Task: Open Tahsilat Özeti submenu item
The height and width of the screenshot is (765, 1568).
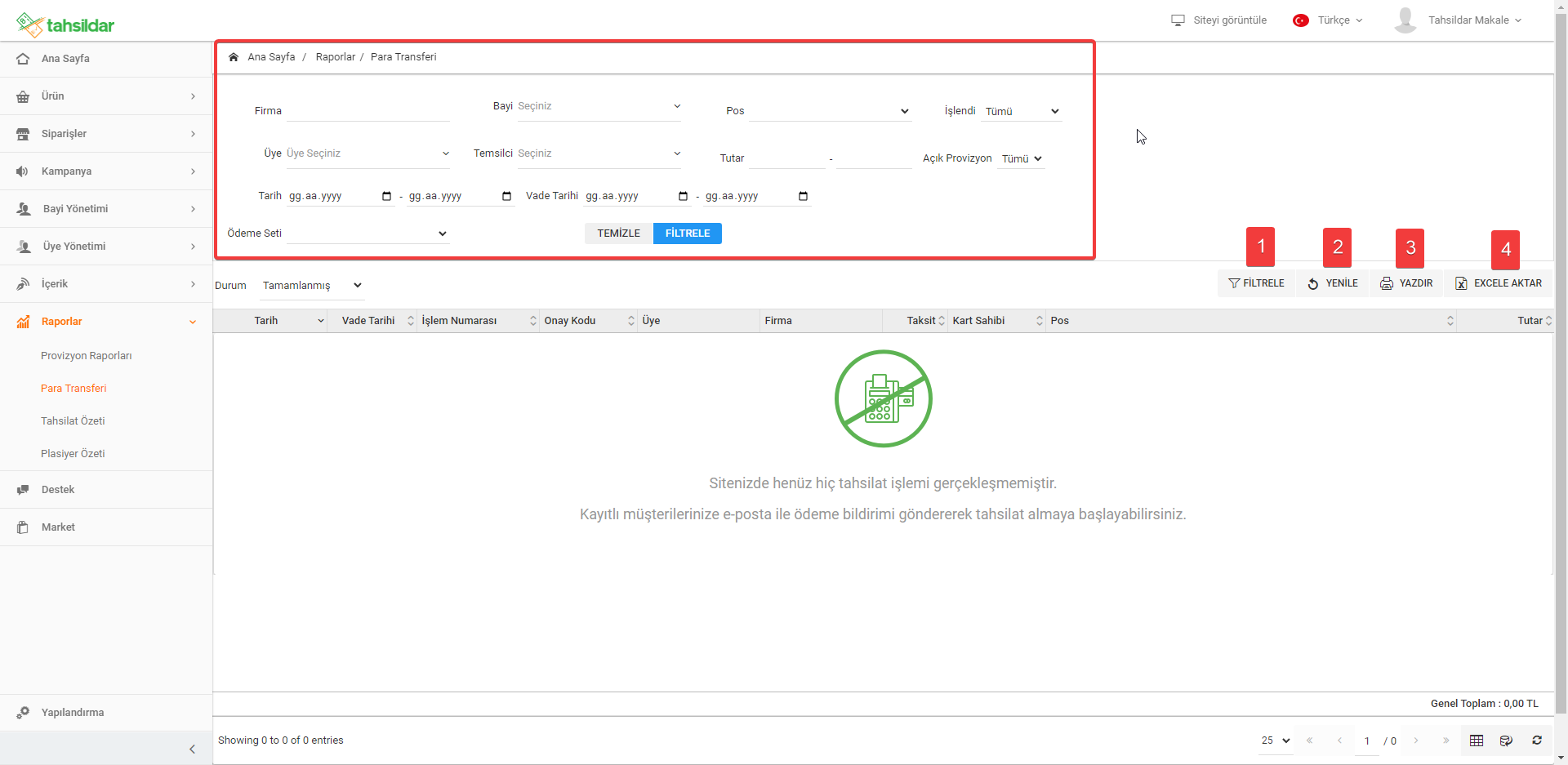Action: point(73,421)
